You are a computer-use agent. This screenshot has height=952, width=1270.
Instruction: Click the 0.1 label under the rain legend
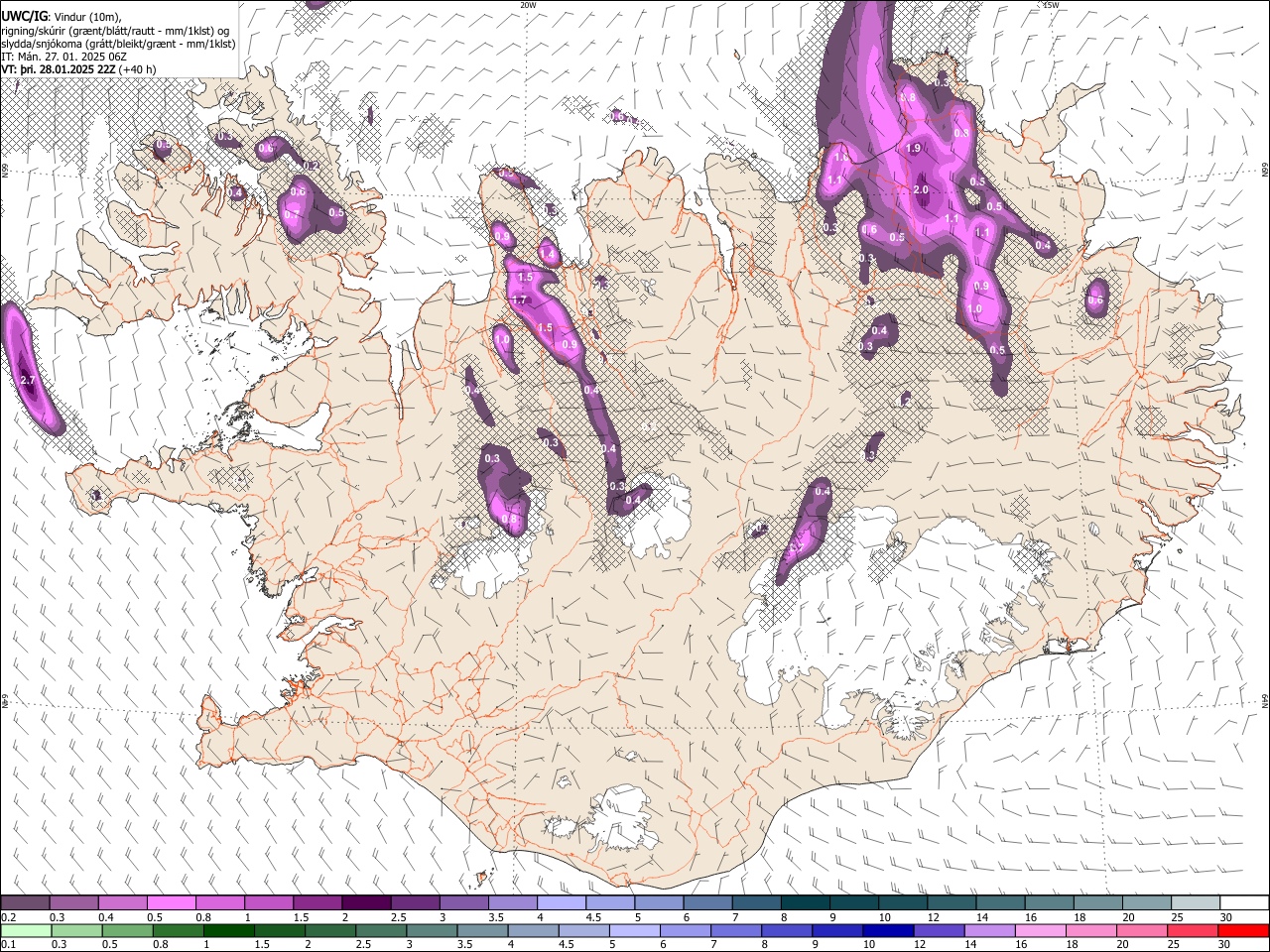pos(7,945)
